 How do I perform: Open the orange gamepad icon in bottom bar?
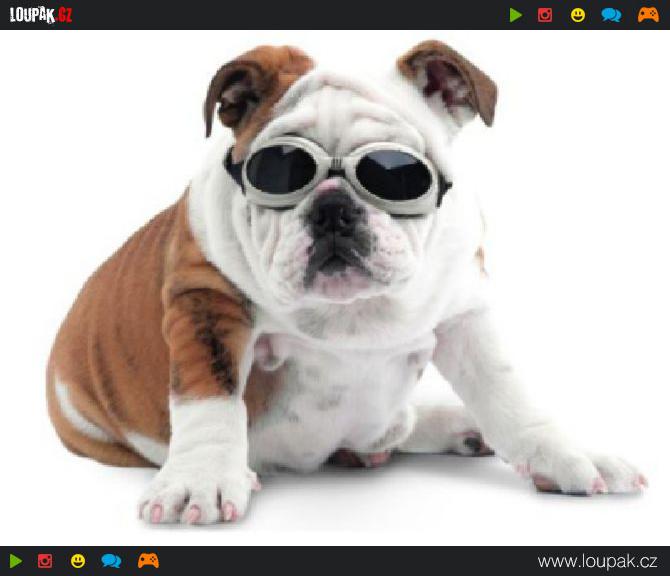click(x=148, y=561)
